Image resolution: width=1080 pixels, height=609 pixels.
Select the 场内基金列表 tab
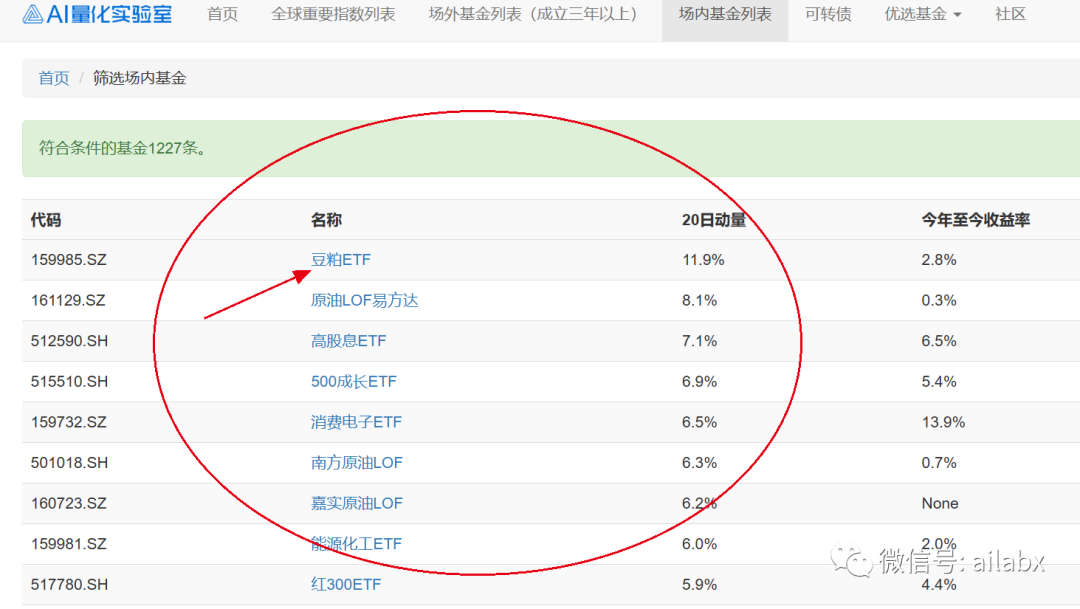click(x=725, y=14)
